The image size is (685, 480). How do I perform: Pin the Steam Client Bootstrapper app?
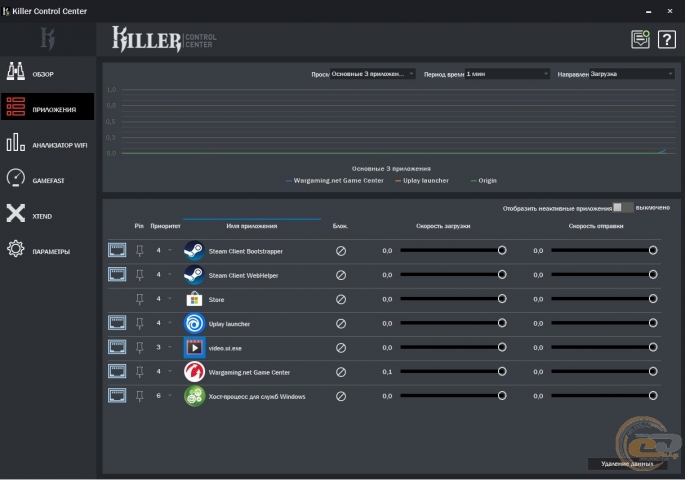click(x=139, y=251)
